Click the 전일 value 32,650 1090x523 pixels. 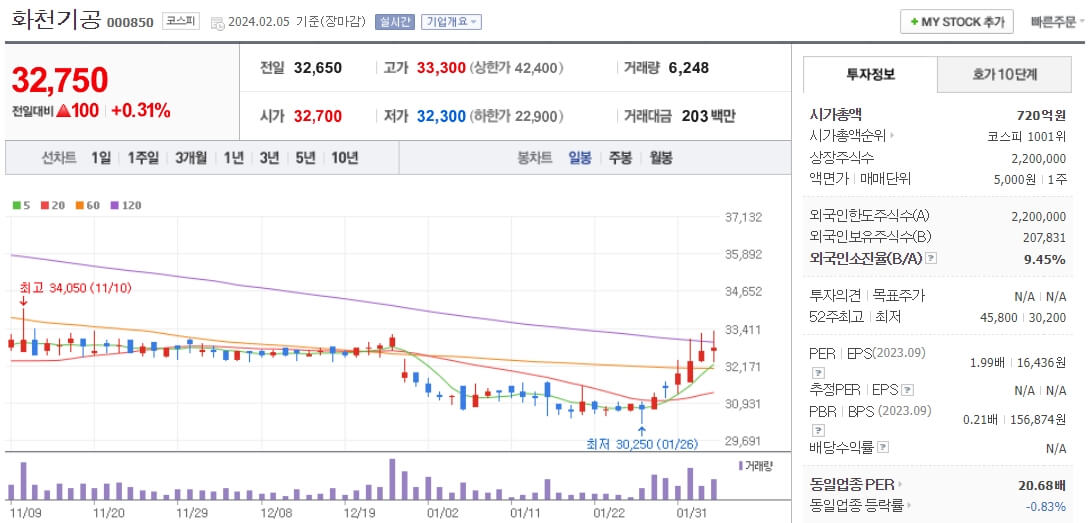coord(318,68)
